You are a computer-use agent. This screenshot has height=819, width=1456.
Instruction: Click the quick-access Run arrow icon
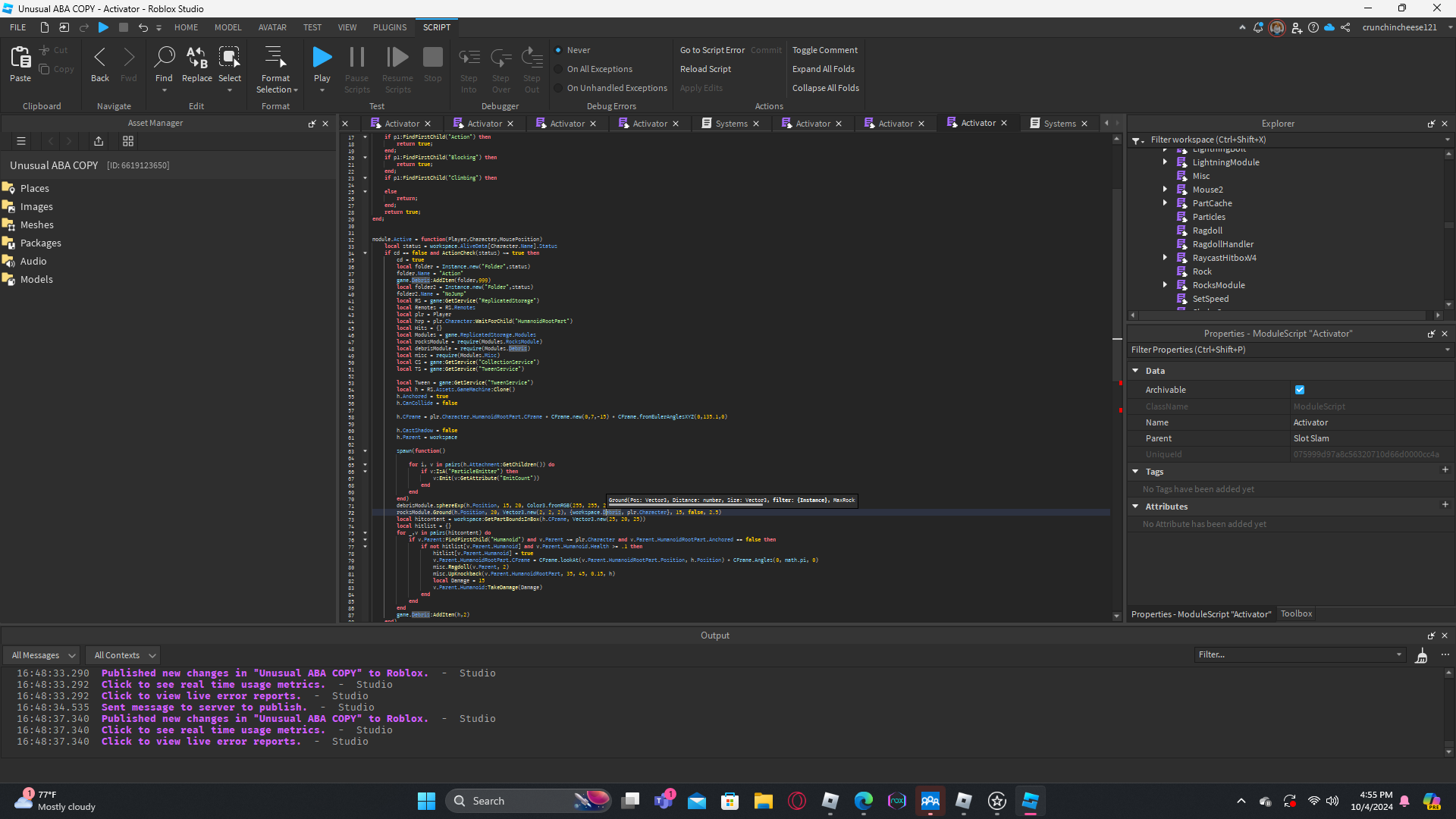(103, 27)
